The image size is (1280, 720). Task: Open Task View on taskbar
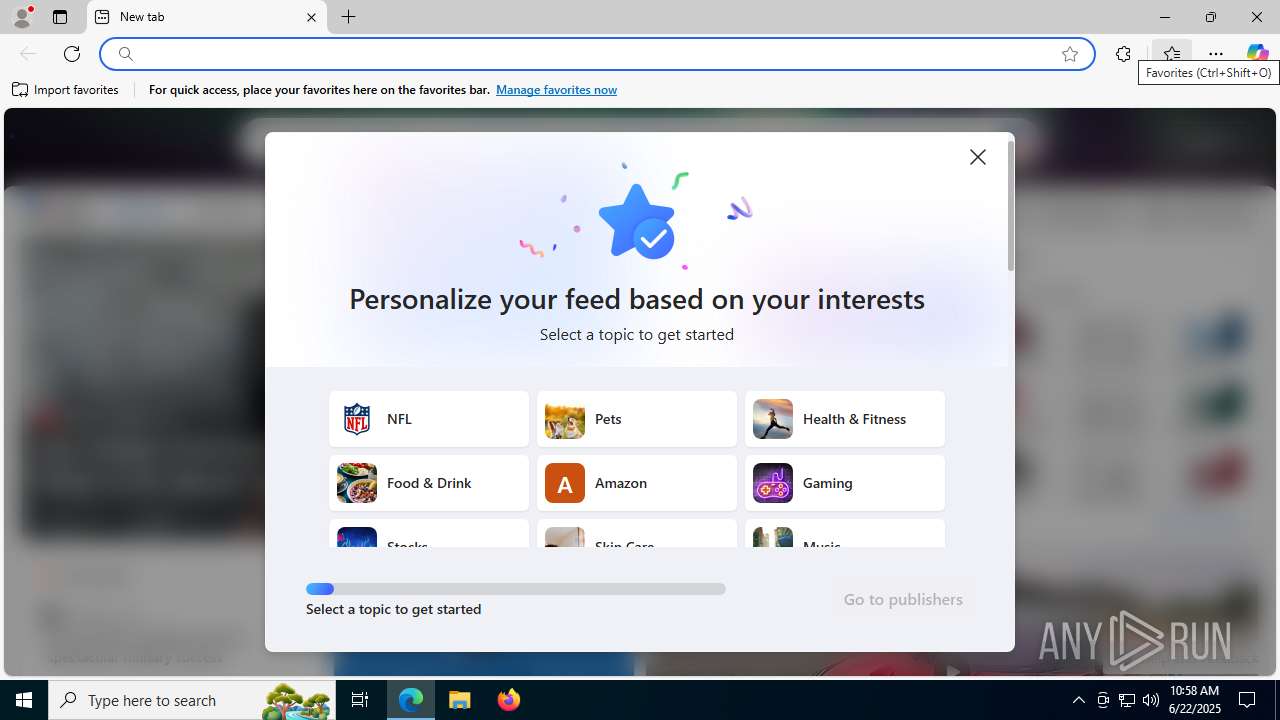pyautogui.click(x=360, y=700)
